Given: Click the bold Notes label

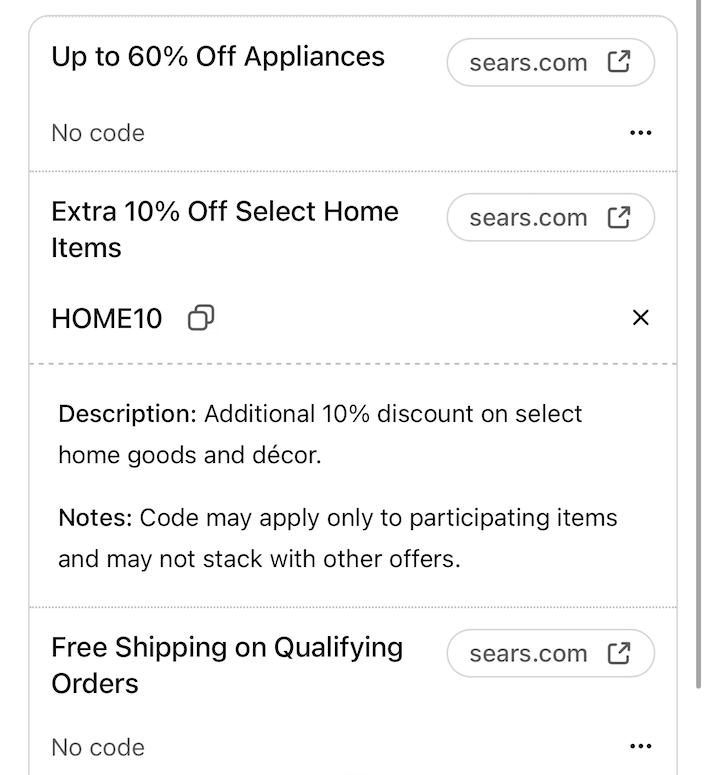Looking at the screenshot, I should point(95,518).
